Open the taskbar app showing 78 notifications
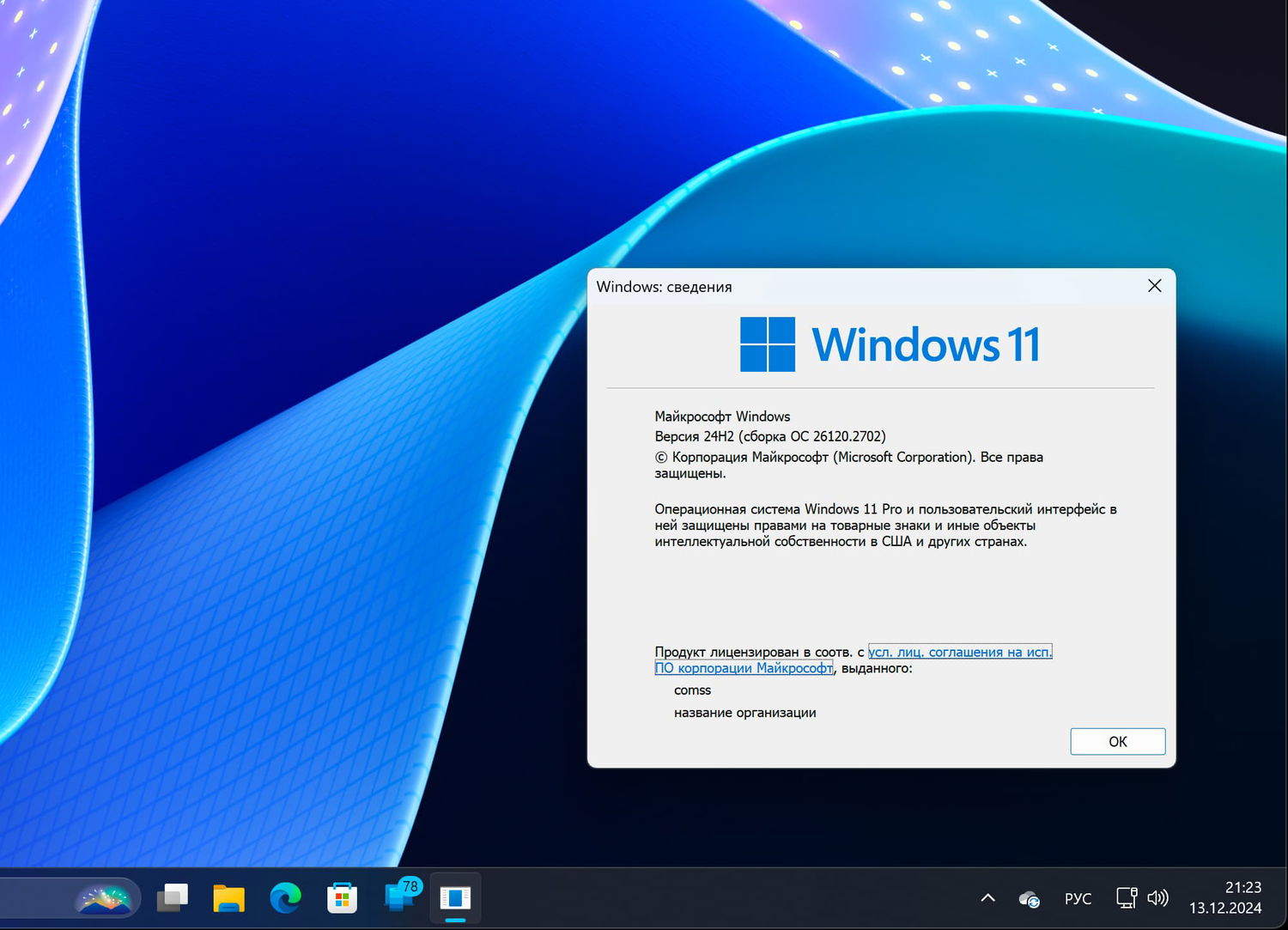Image resolution: width=1288 pixels, height=930 pixels. (x=398, y=897)
